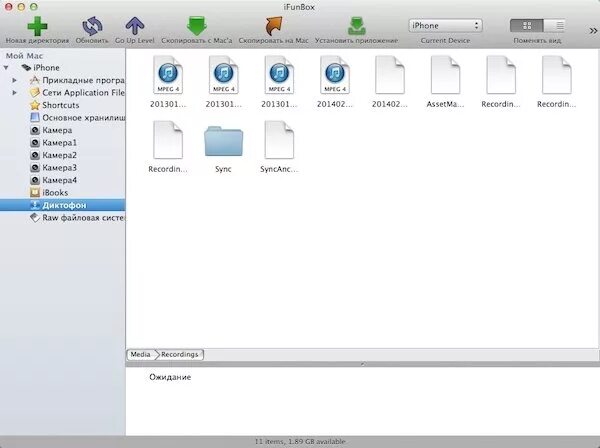The height and width of the screenshot is (448, 600).
Task: Select Сети Application File sharing item
Action: (77, 93)
